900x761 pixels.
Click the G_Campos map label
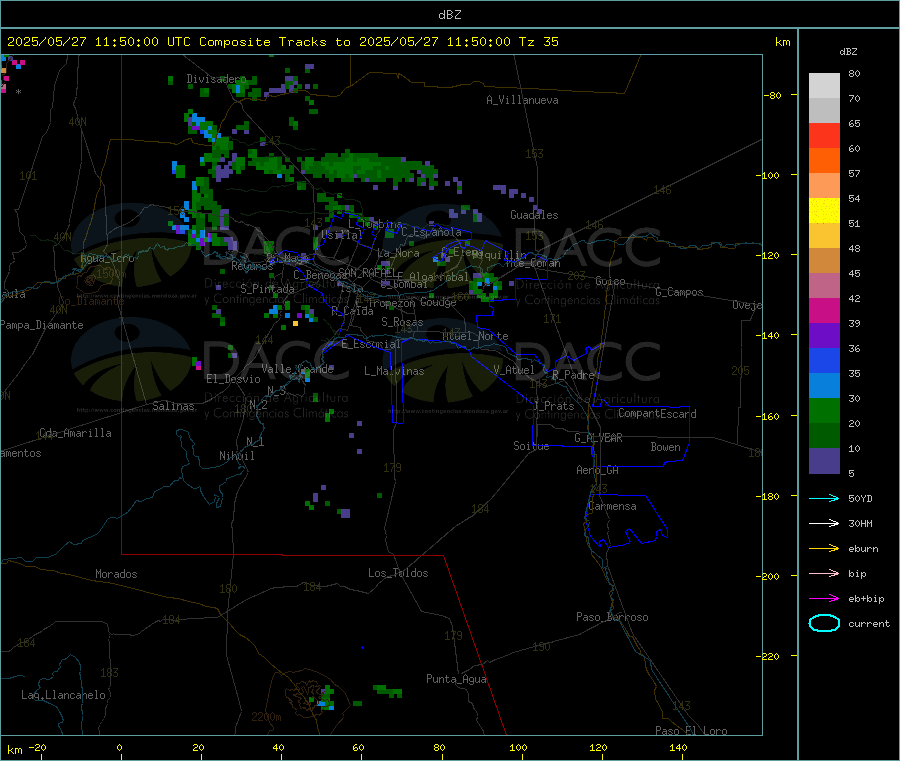click(x=679, y=292)
